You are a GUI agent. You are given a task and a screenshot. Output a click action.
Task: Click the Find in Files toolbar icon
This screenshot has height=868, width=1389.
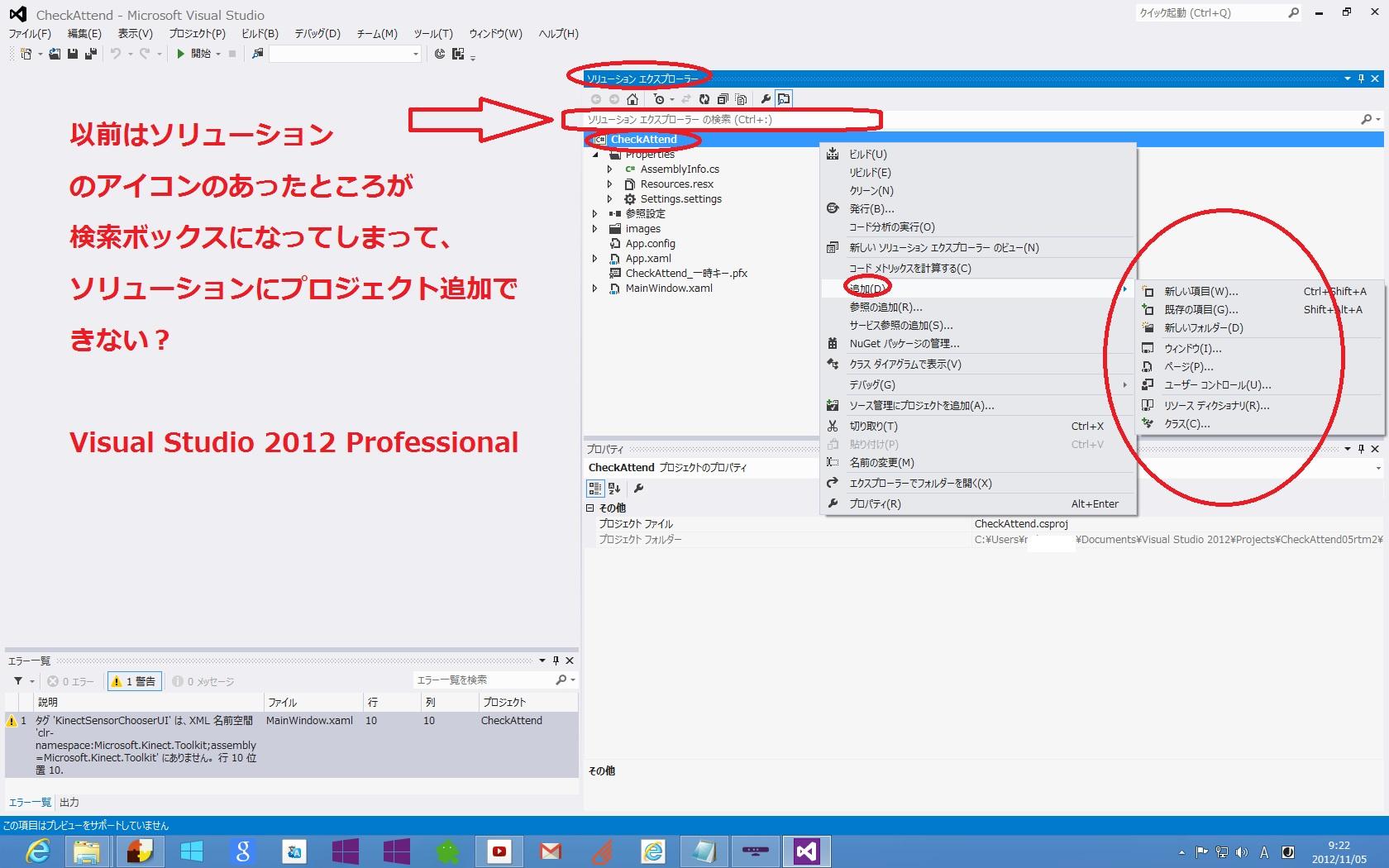point(258,54)
